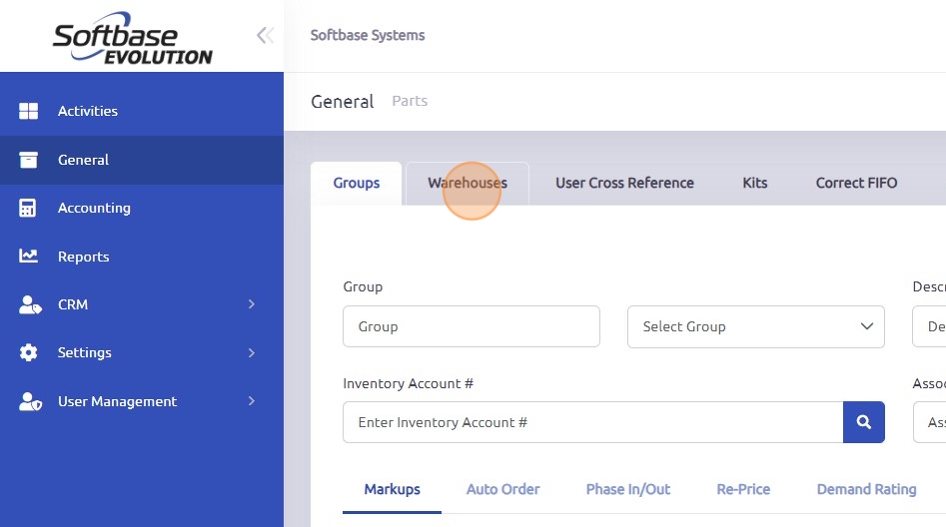Click the Softbase Evolution logo
Viewport: 946px width, 527px height.
pos(133,37)
